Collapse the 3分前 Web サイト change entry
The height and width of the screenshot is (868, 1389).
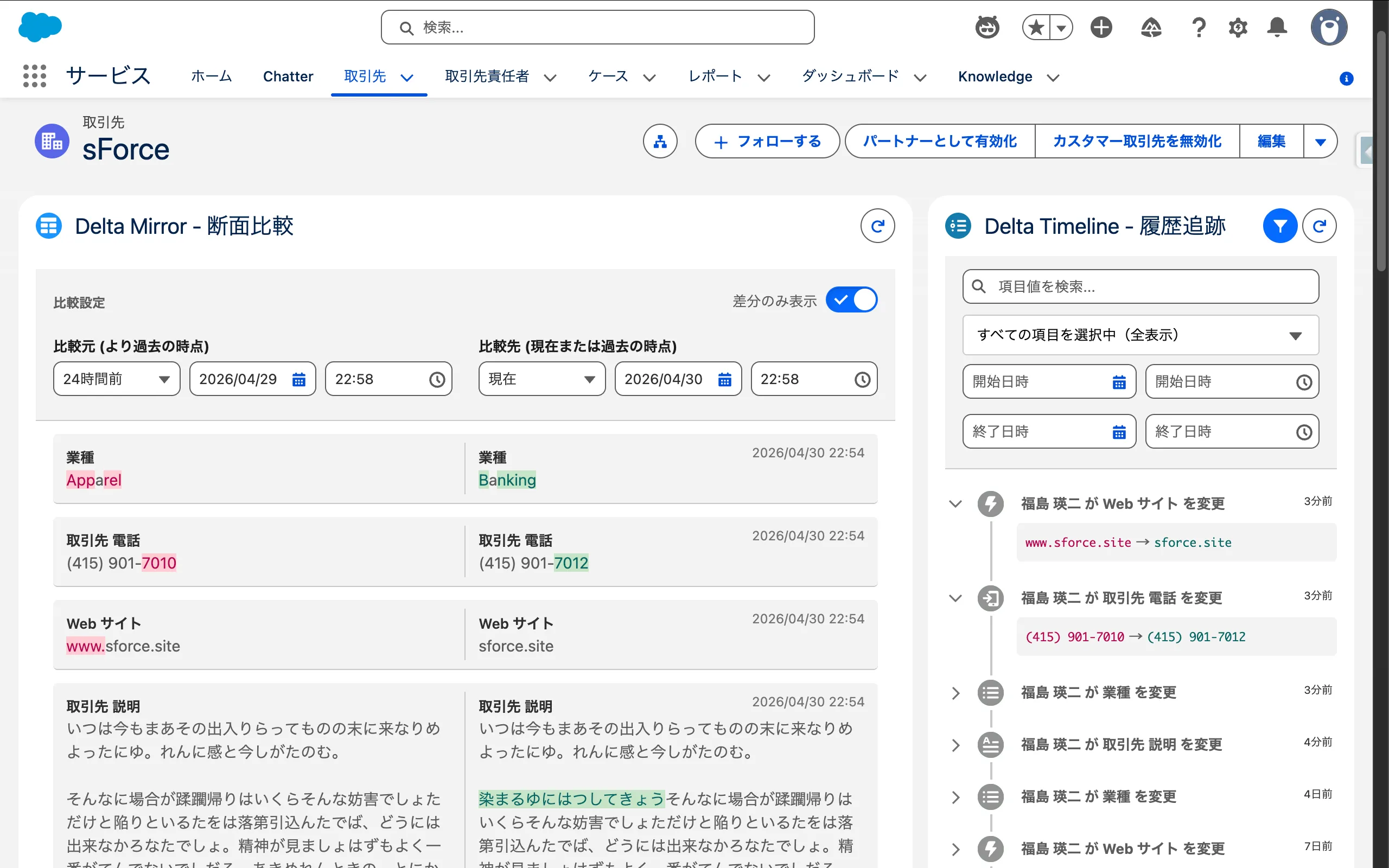[955, 504]
